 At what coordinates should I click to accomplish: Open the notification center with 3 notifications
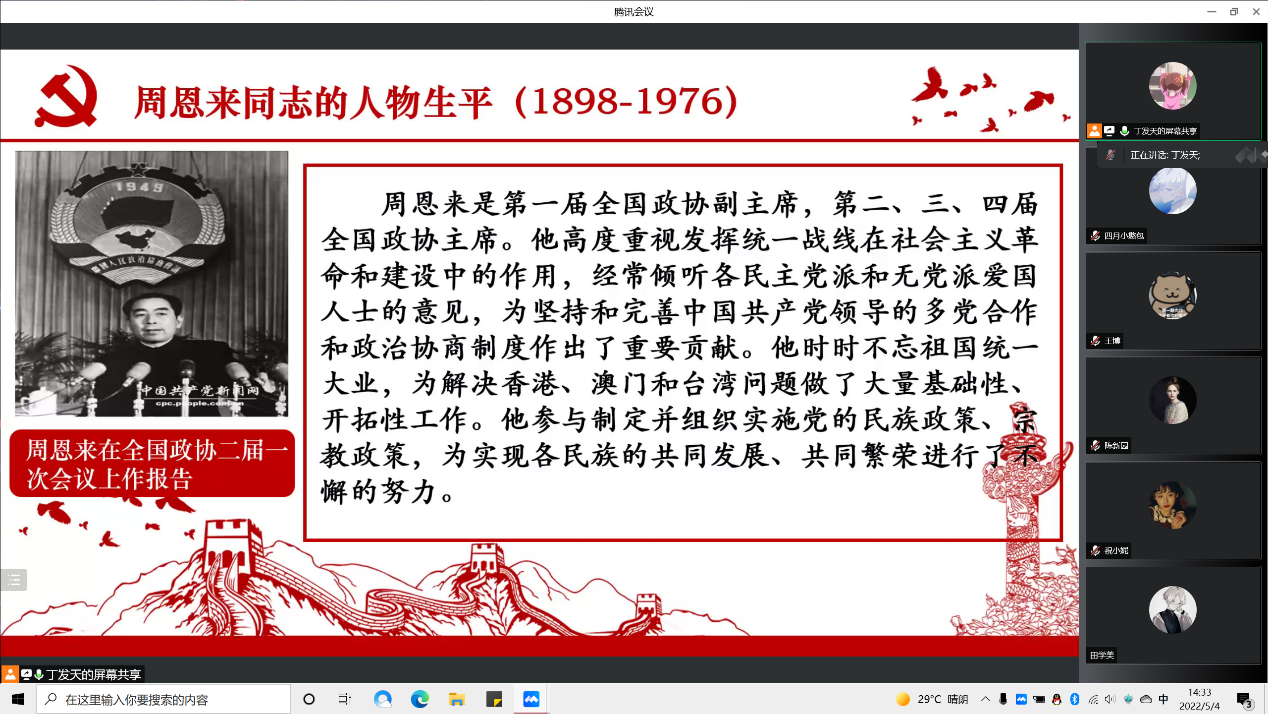click(x=1245, y=699)
